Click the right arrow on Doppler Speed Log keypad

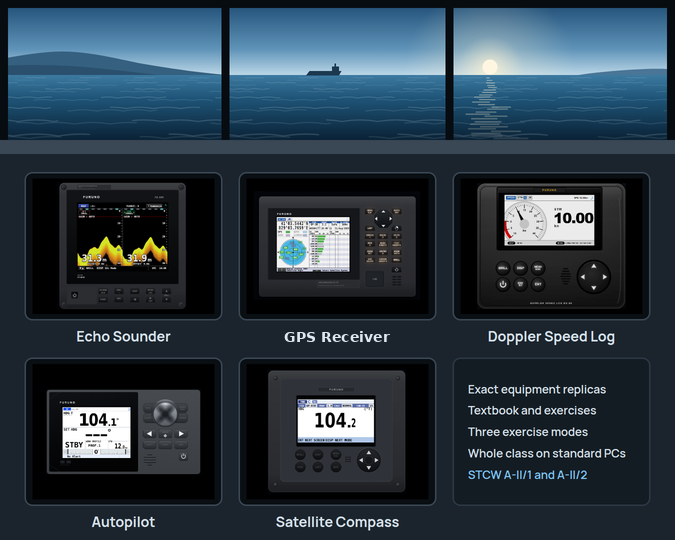(604, 277)
